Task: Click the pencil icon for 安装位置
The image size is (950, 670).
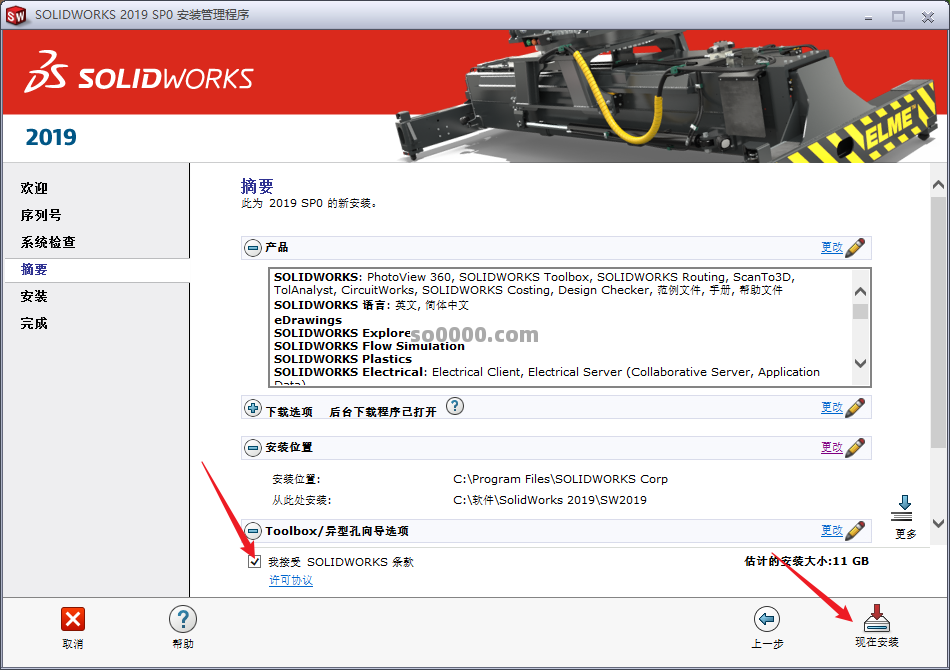Action: point(855,448)
